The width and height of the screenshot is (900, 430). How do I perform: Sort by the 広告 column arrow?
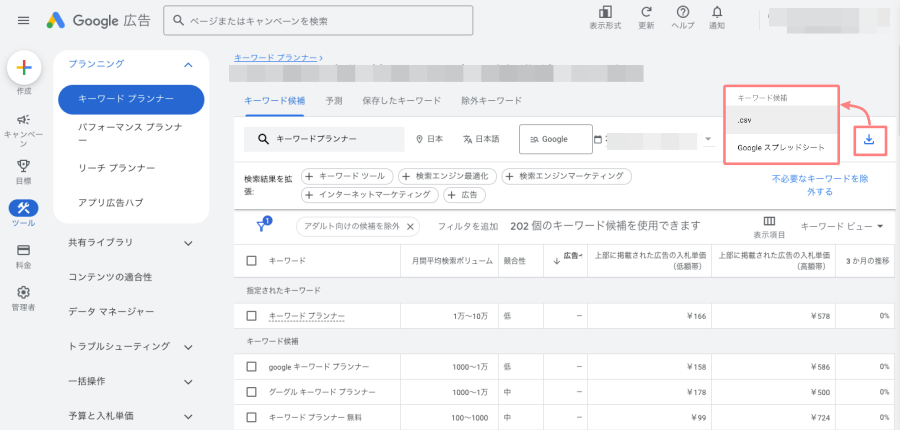[x=556, y=261]
